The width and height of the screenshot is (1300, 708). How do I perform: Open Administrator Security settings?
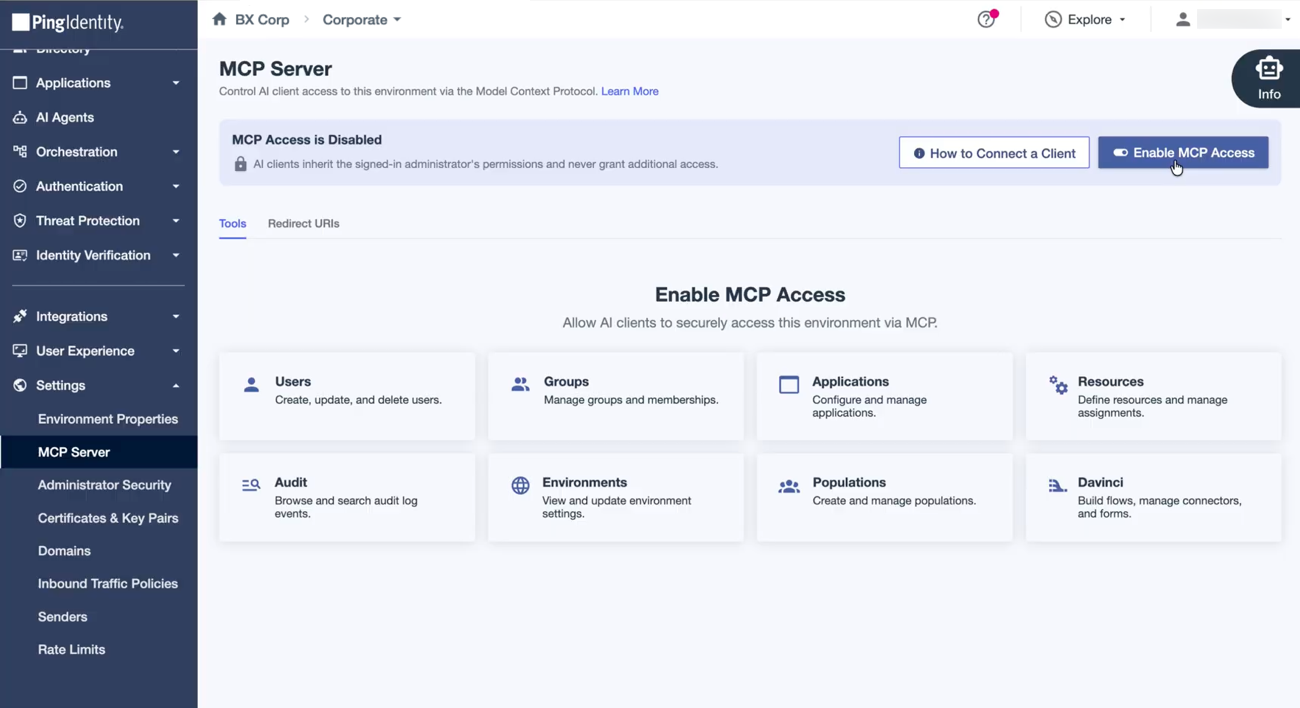coord(105,485)
